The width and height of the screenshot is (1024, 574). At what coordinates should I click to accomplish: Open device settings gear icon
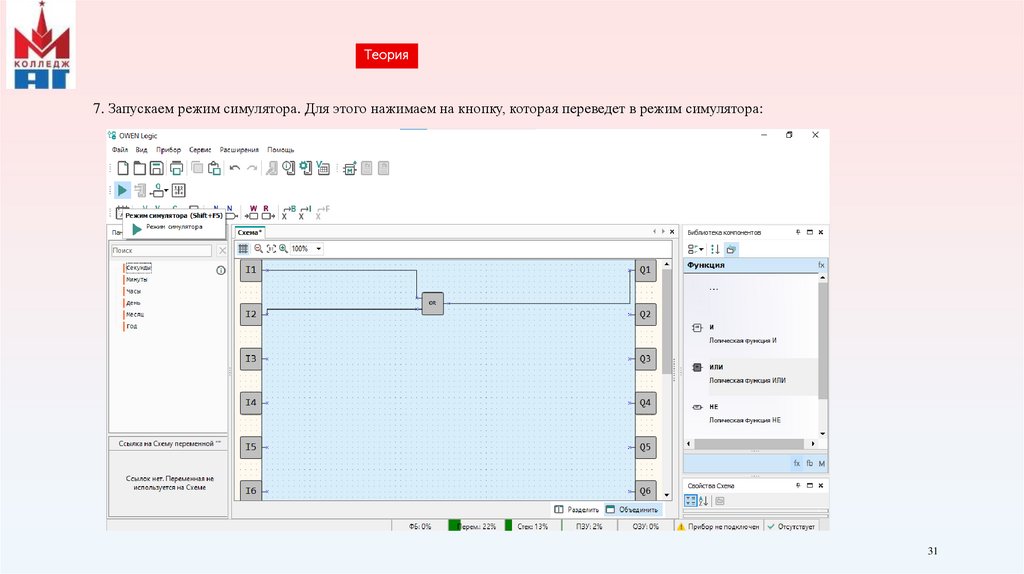(x=306, y=168)
